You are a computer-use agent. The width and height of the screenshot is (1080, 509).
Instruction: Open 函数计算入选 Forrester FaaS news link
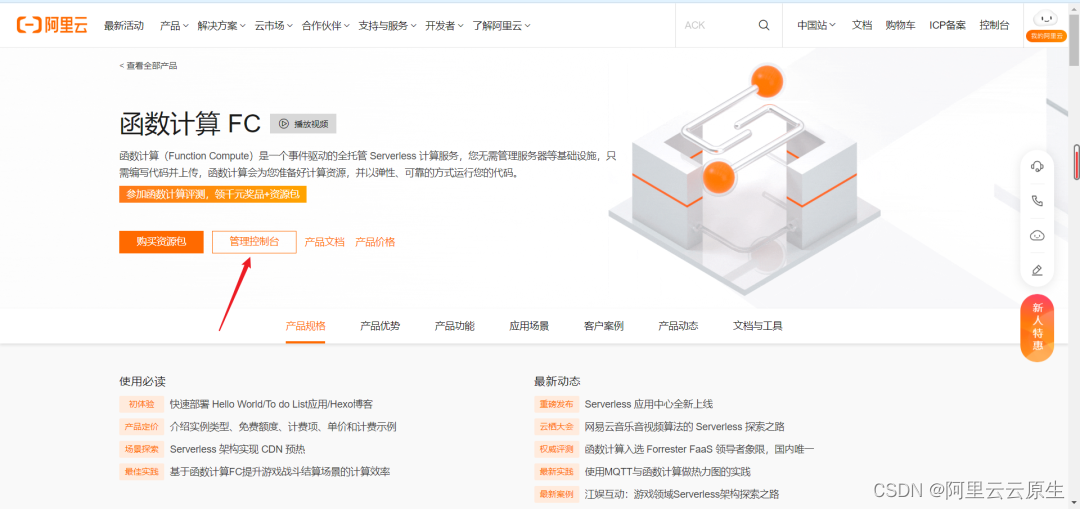[x=699, y=449]
